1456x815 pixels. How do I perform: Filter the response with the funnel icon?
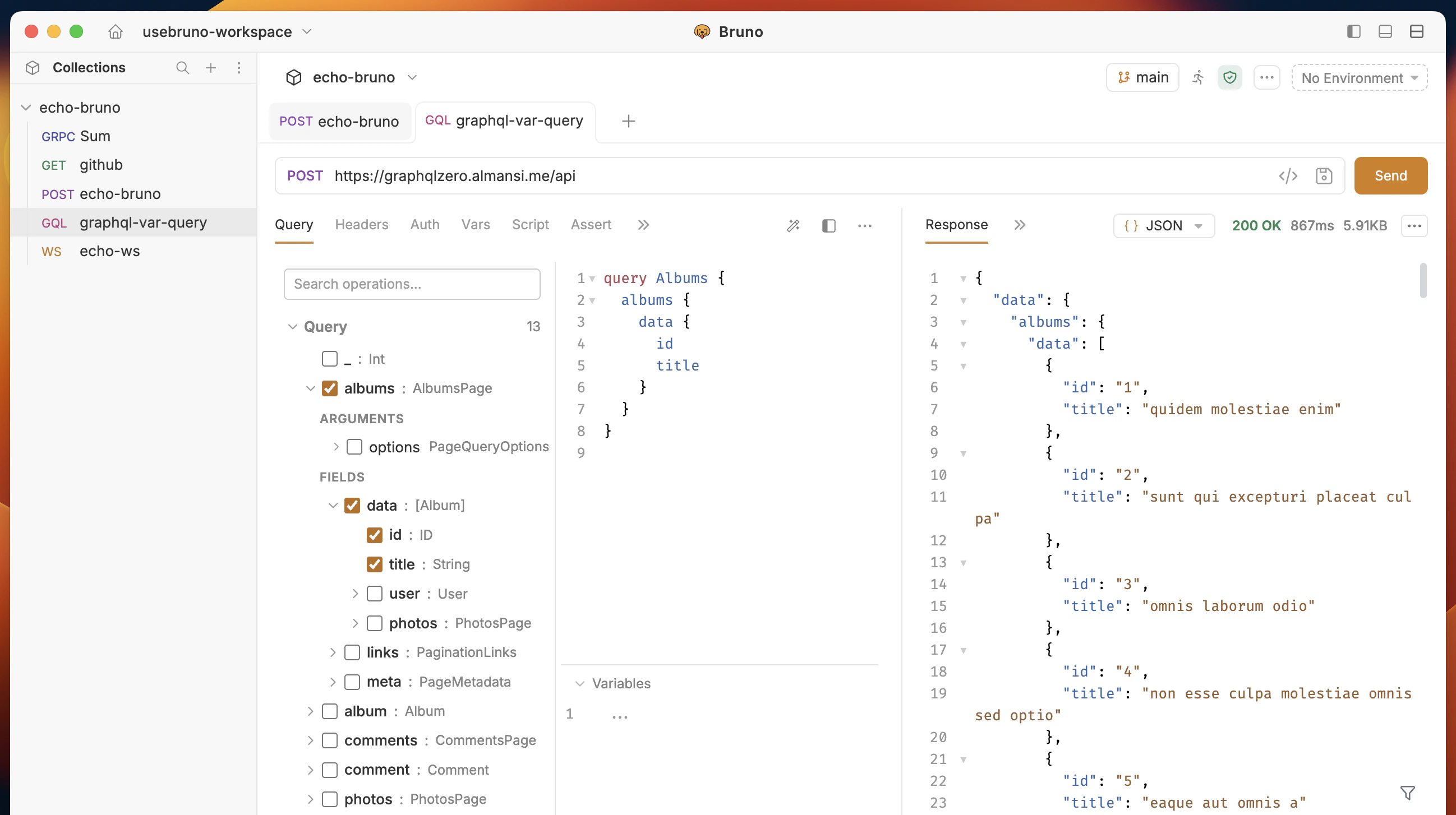coord(1407,792)
